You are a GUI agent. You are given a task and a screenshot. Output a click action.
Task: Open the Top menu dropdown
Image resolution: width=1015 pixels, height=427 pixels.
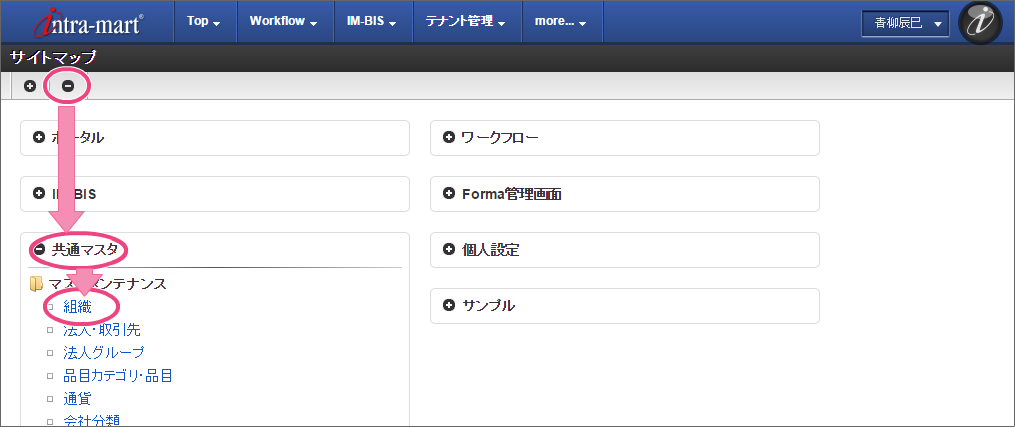pos(204,21)
